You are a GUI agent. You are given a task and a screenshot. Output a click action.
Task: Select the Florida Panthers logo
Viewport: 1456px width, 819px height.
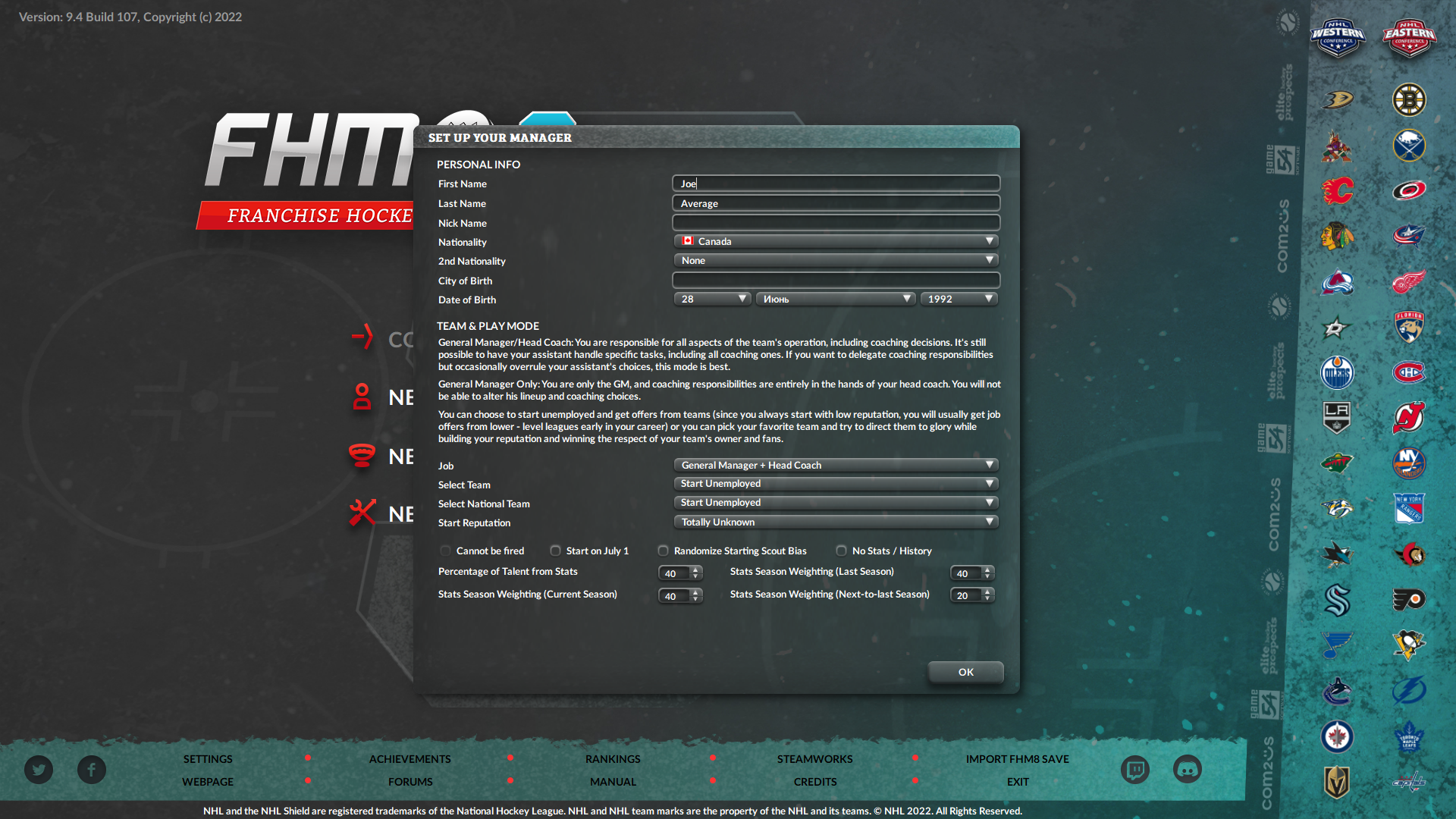coord(1409,327)
